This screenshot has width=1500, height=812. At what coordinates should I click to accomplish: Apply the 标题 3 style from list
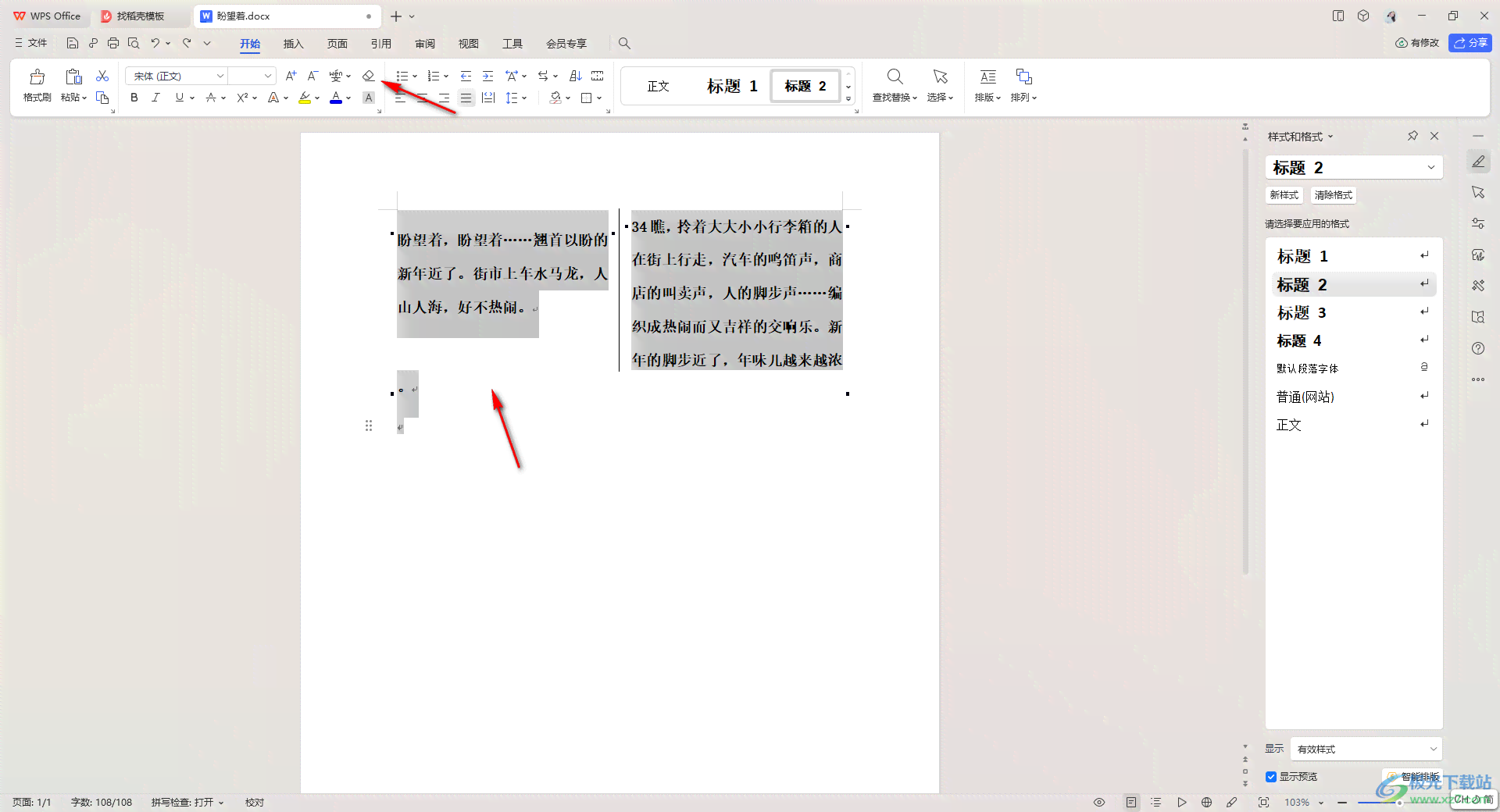tap(1353, 312)
